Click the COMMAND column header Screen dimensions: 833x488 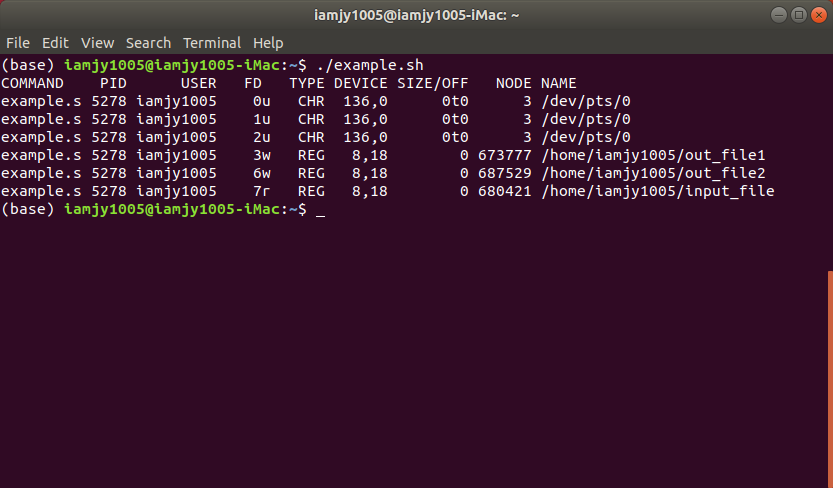point(32,83)
